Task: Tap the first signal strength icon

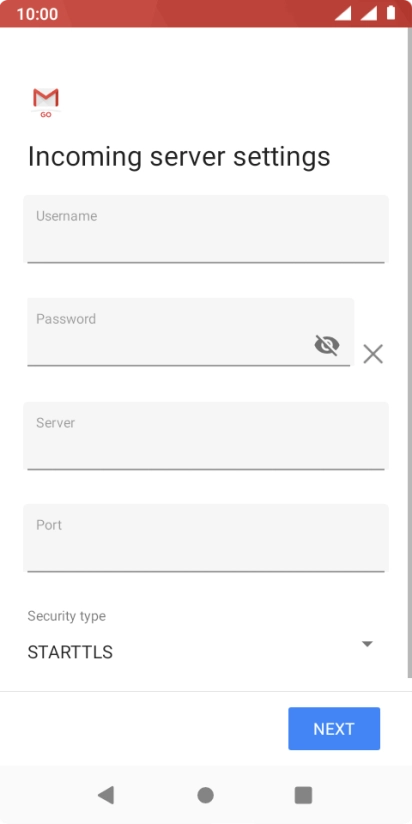Action: [x=343, y=13]
